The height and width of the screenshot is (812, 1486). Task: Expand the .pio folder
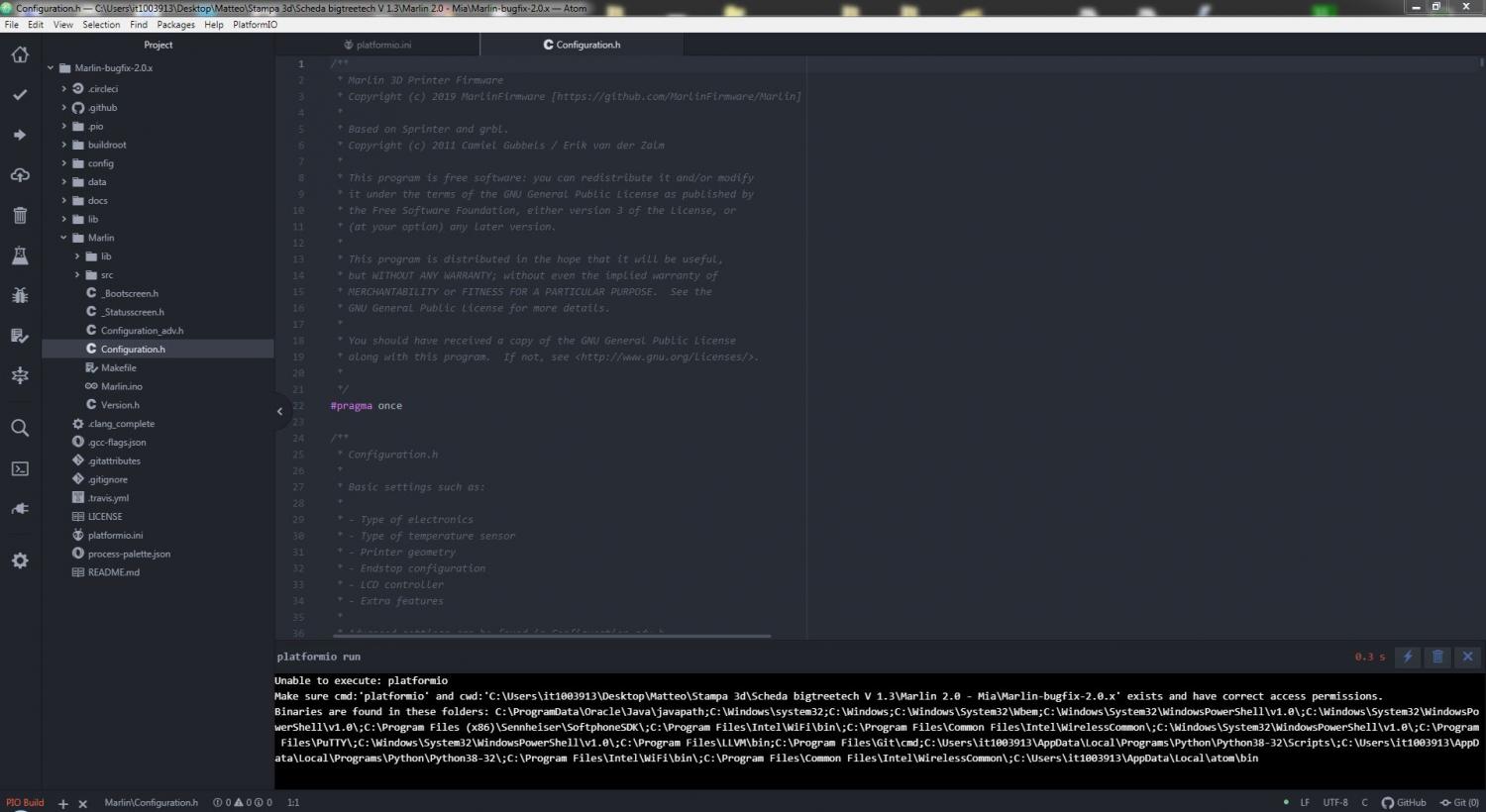click(x=64, y=127)
